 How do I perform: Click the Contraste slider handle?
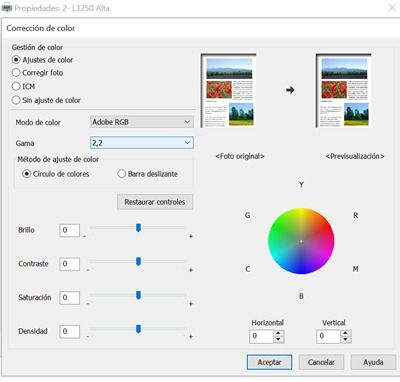coord(138,262)
